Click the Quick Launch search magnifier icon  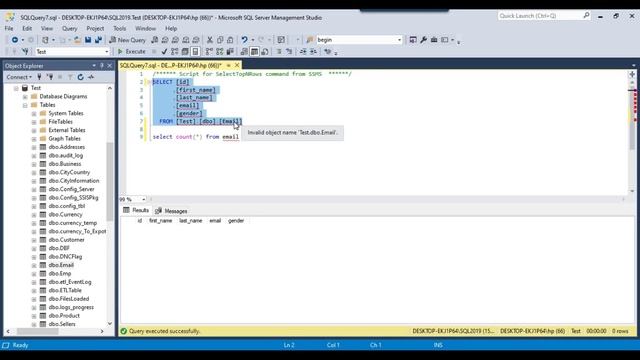[586, 16]
